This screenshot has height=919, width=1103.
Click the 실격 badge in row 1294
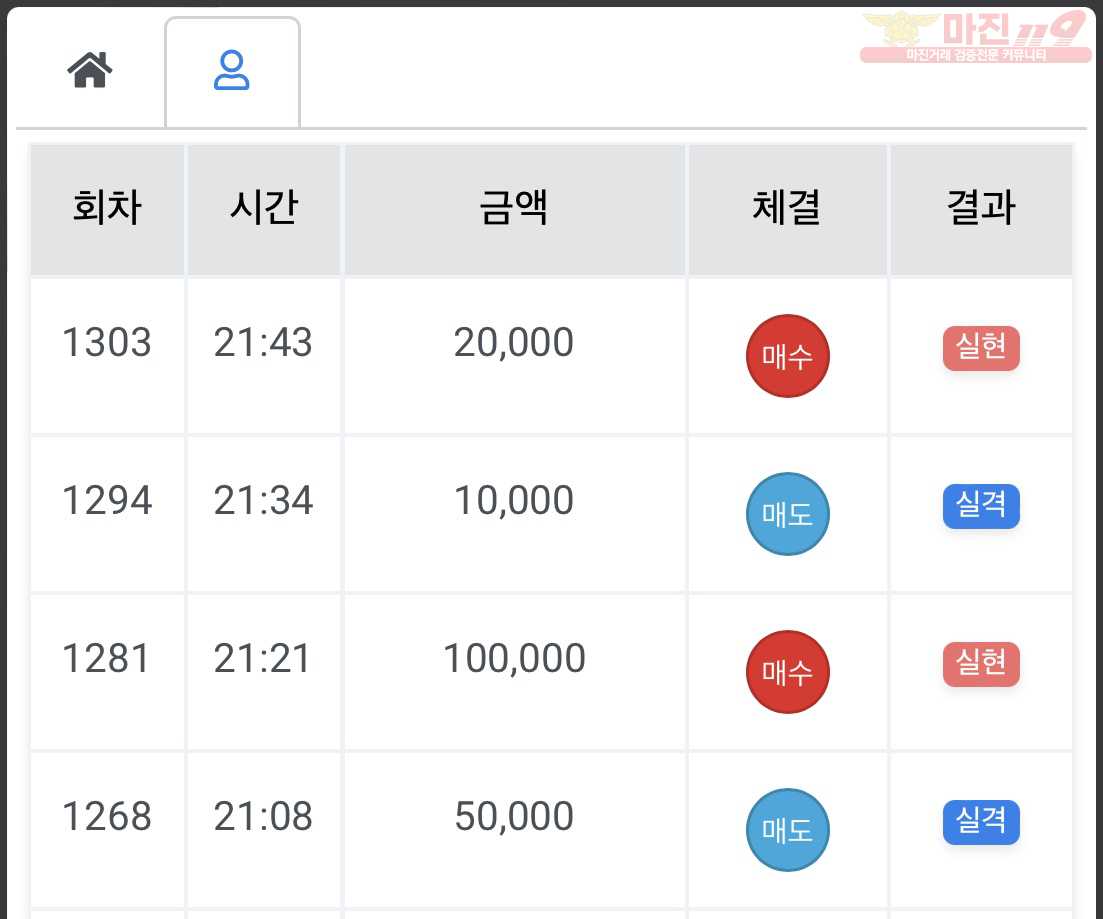click(981, 506)
